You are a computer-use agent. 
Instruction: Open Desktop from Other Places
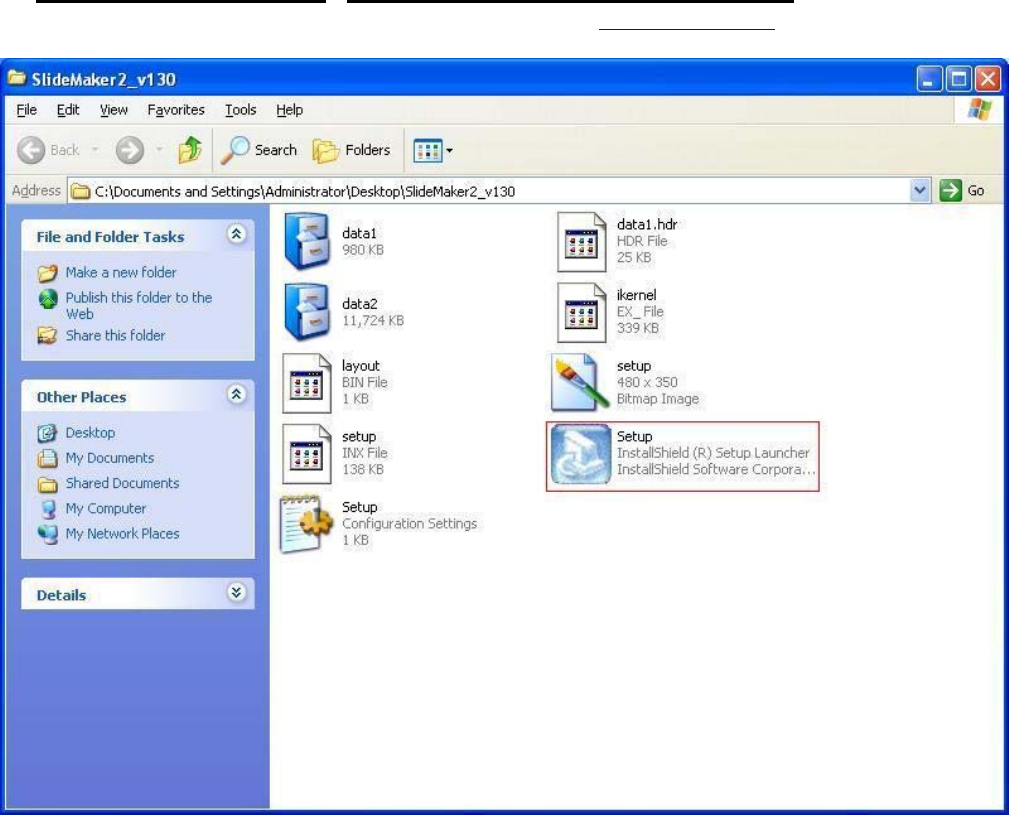tap(90, 433)
